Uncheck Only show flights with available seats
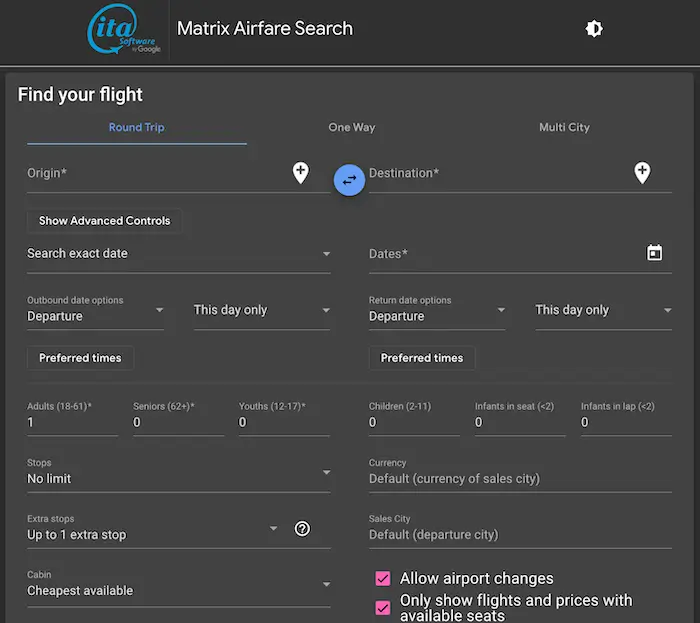Image resolution: width=700 pixels, height=623 pixels. coord(383,607)
